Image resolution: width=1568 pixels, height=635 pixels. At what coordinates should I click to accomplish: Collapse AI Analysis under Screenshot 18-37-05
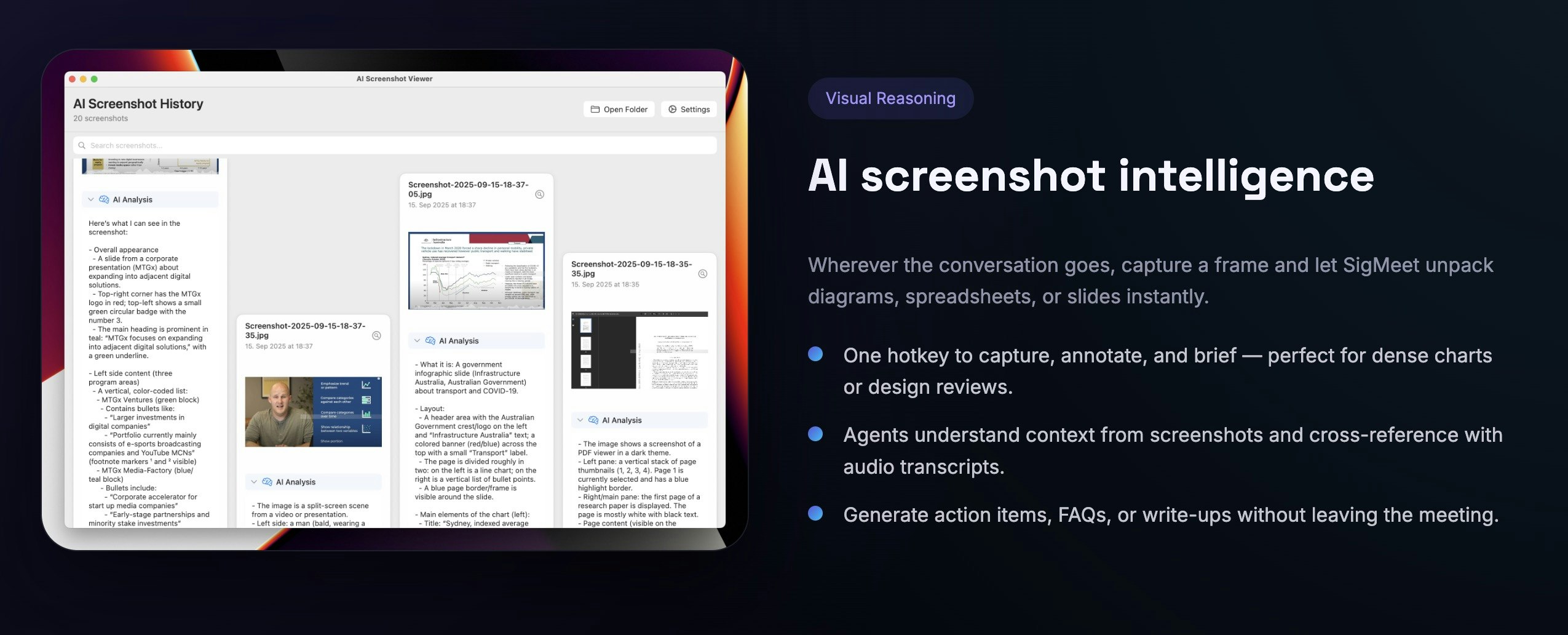(417, 340)
